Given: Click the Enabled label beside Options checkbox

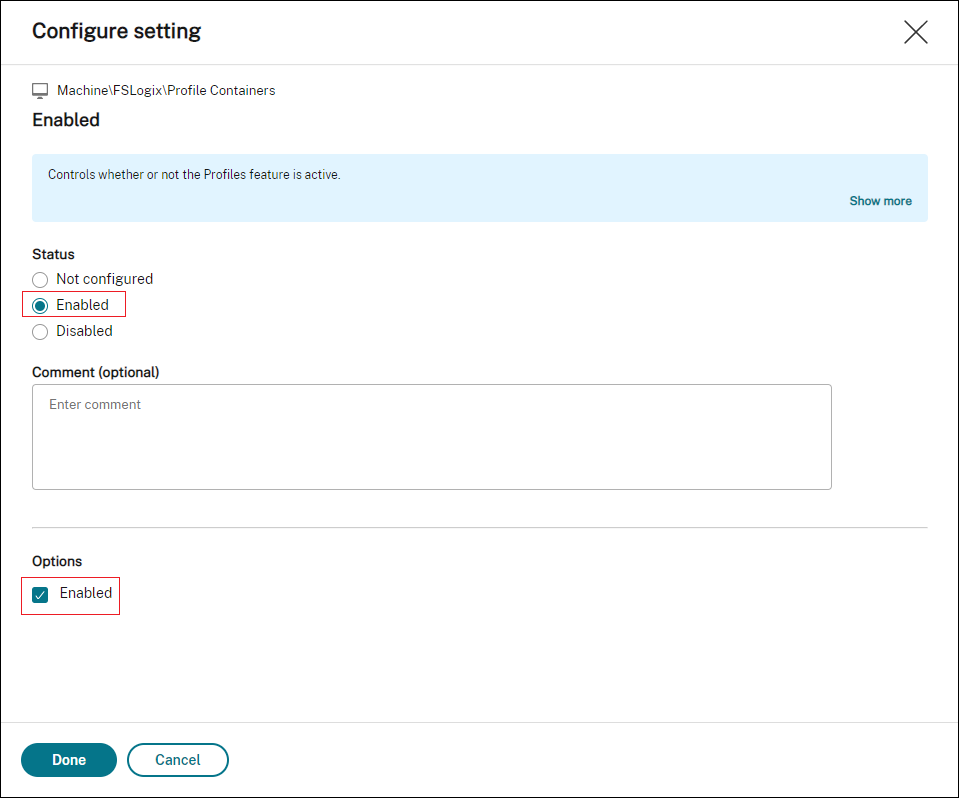Looking at the screenshot, I should pos(86,593).
